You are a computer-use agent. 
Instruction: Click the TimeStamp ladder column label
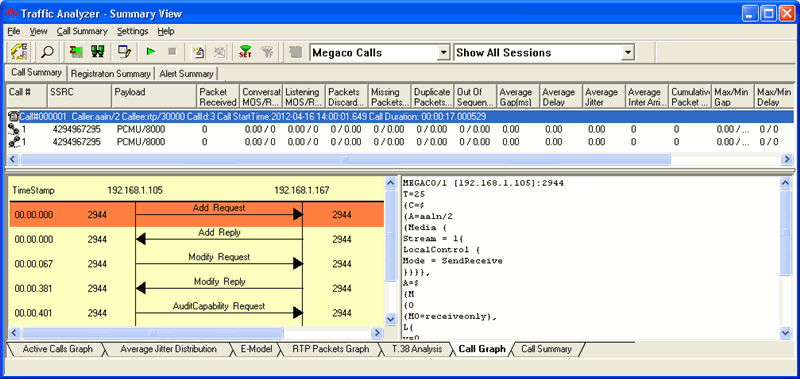click(x=33, y=190)
